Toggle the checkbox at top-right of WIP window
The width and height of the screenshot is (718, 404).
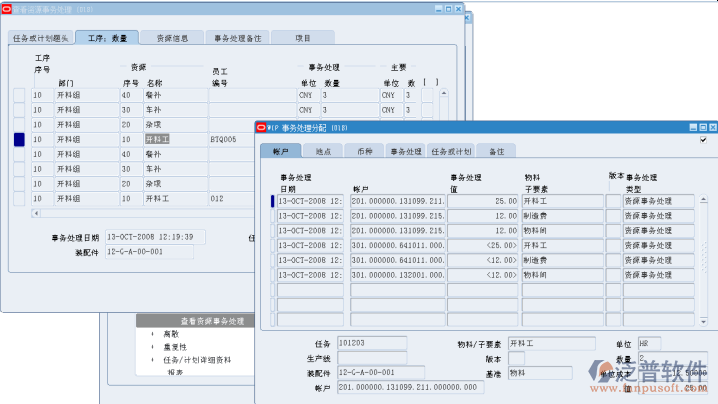(703, 140)
